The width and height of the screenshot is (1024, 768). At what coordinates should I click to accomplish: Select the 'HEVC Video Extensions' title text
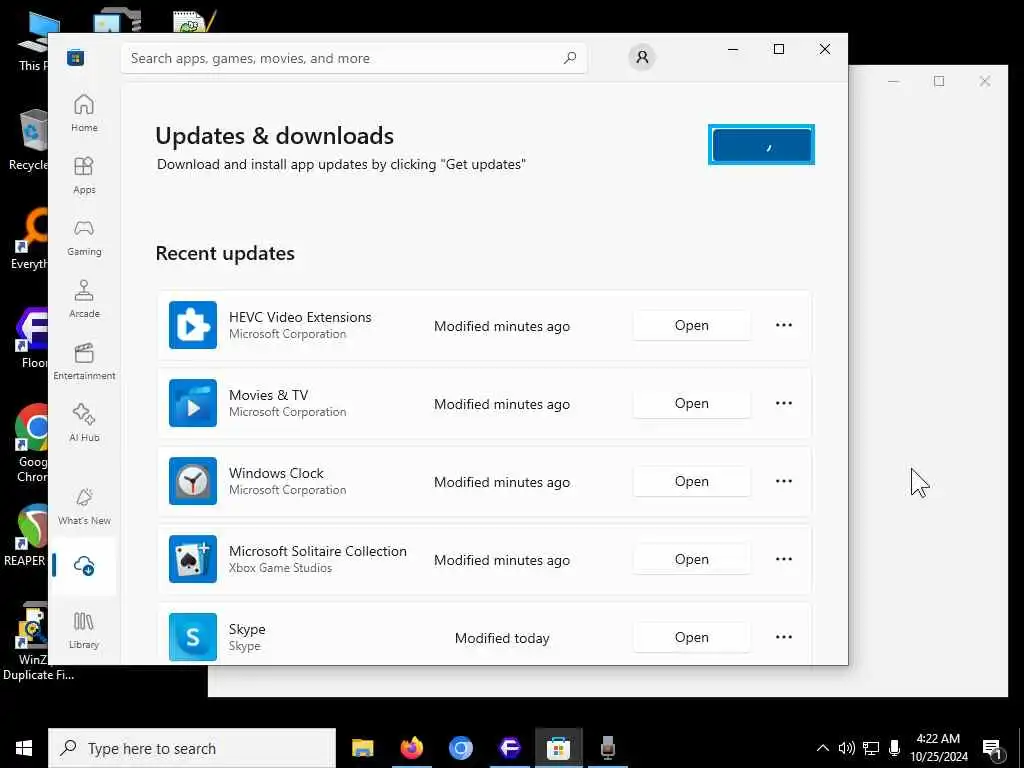point(300,317)
